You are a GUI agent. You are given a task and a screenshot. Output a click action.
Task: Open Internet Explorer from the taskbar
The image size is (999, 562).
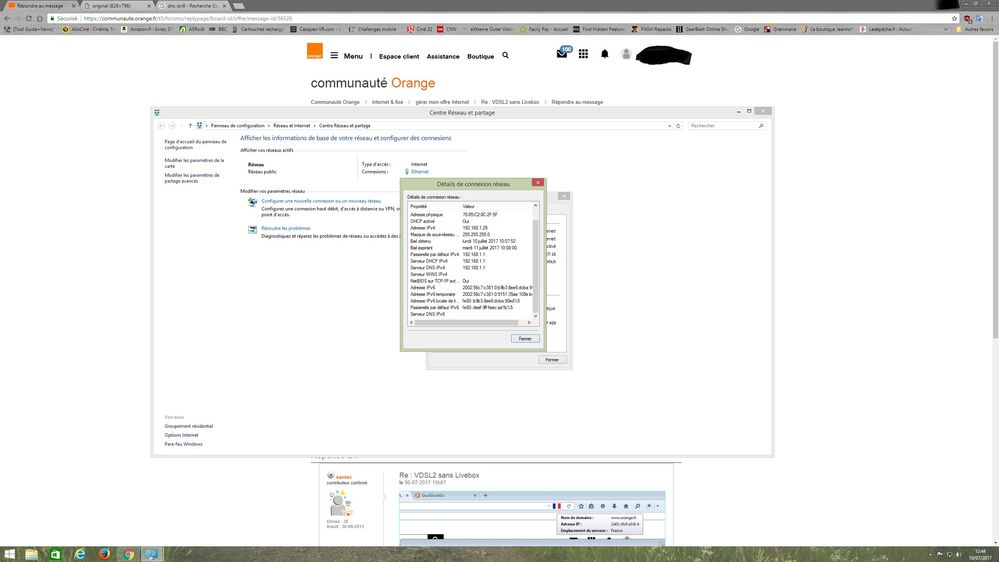(80, 554)
